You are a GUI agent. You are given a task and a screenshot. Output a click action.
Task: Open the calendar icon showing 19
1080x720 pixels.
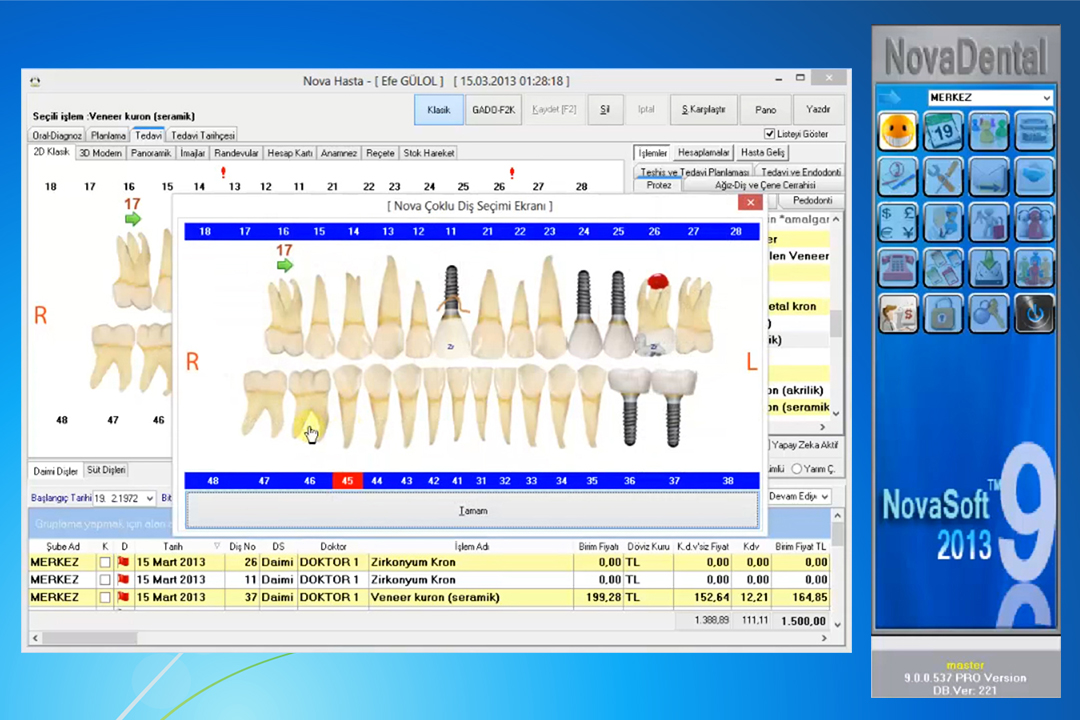[942, 132]
